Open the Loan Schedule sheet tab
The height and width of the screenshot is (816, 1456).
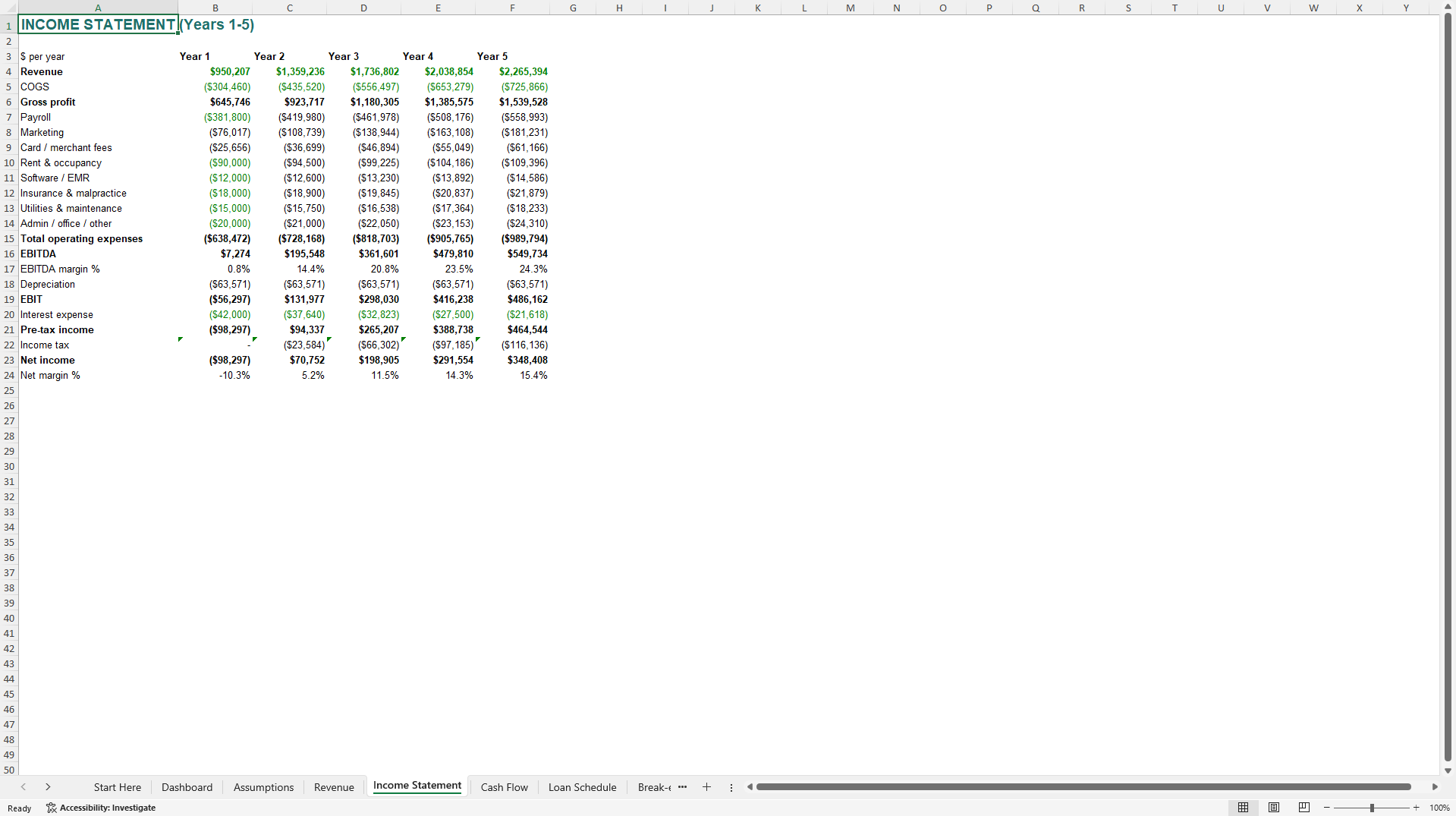[582, 787]
